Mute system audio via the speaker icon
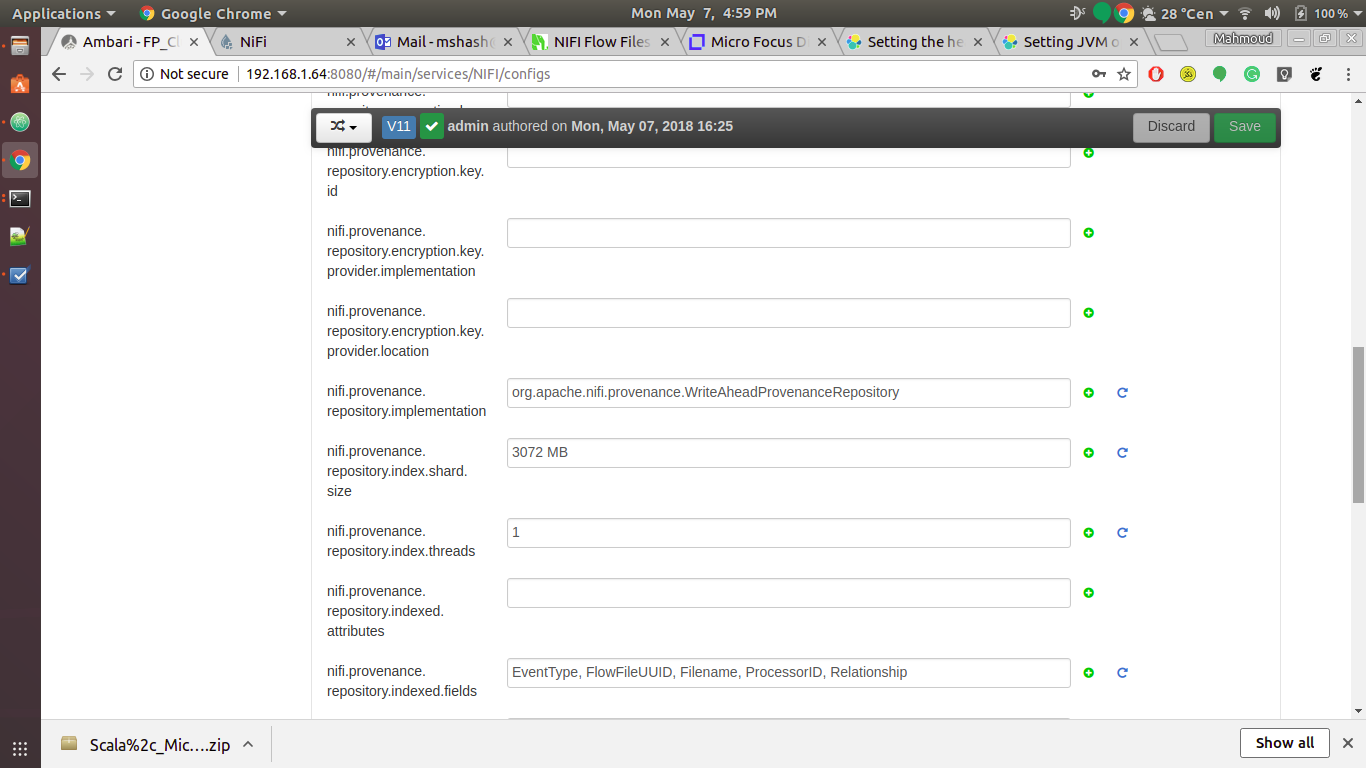Viewport: 1366px width, 768px height. pos(1271,13)
